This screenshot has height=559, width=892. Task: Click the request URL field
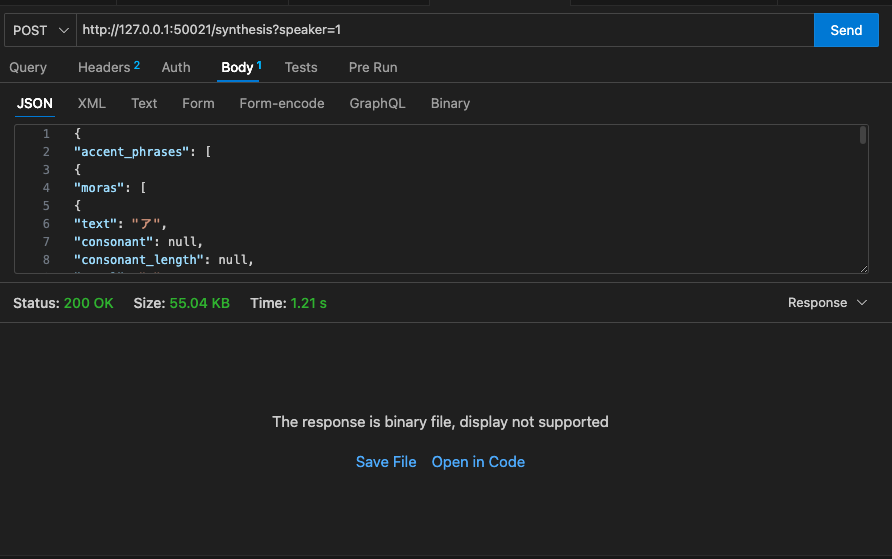(445, 30)
